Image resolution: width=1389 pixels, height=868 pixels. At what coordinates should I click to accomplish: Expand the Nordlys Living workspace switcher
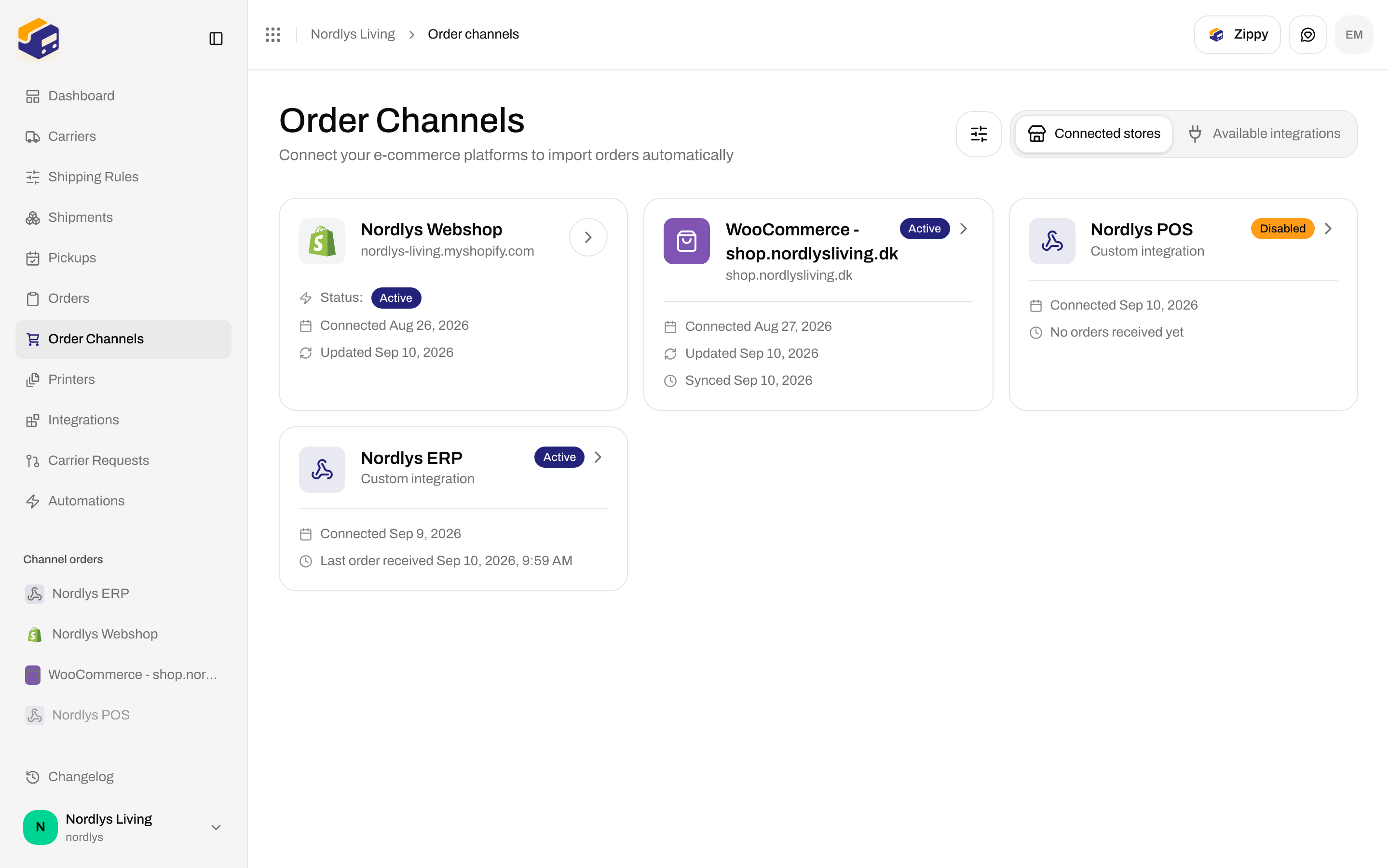(123, 827)
